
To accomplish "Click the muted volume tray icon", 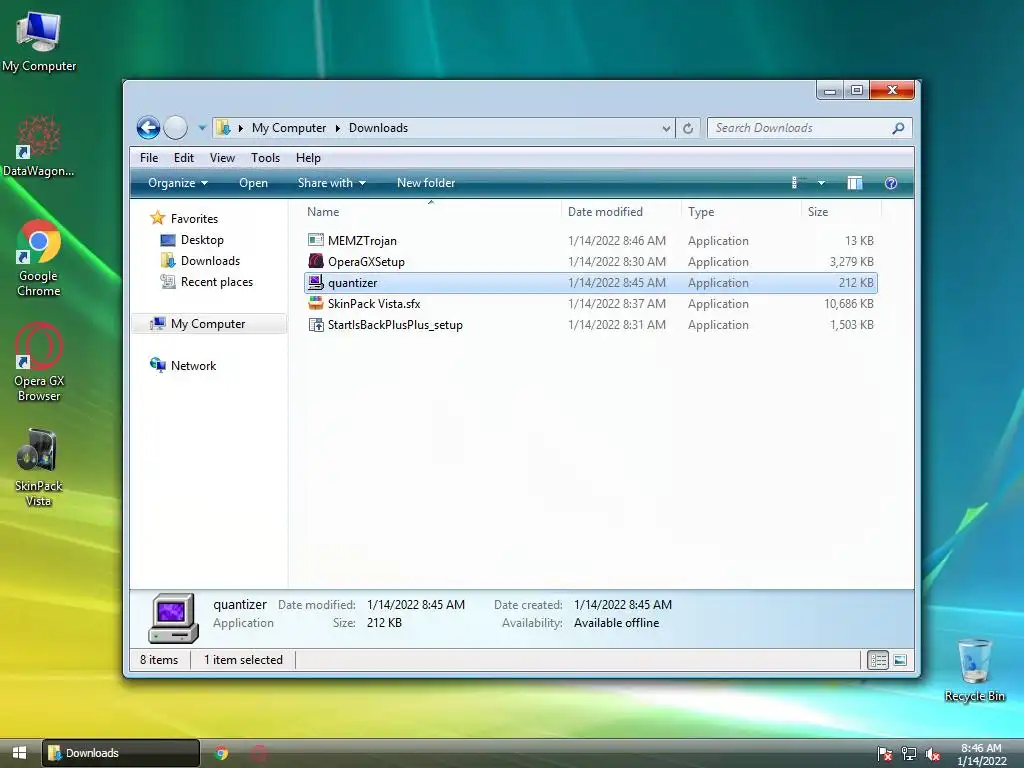I will pyautogui.click(x=933, y=754).
